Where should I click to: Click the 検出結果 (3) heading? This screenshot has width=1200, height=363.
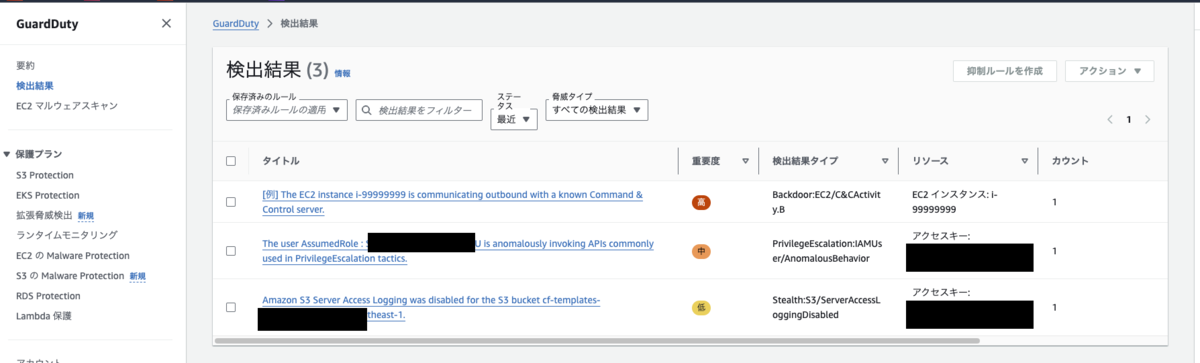(278, 70)
